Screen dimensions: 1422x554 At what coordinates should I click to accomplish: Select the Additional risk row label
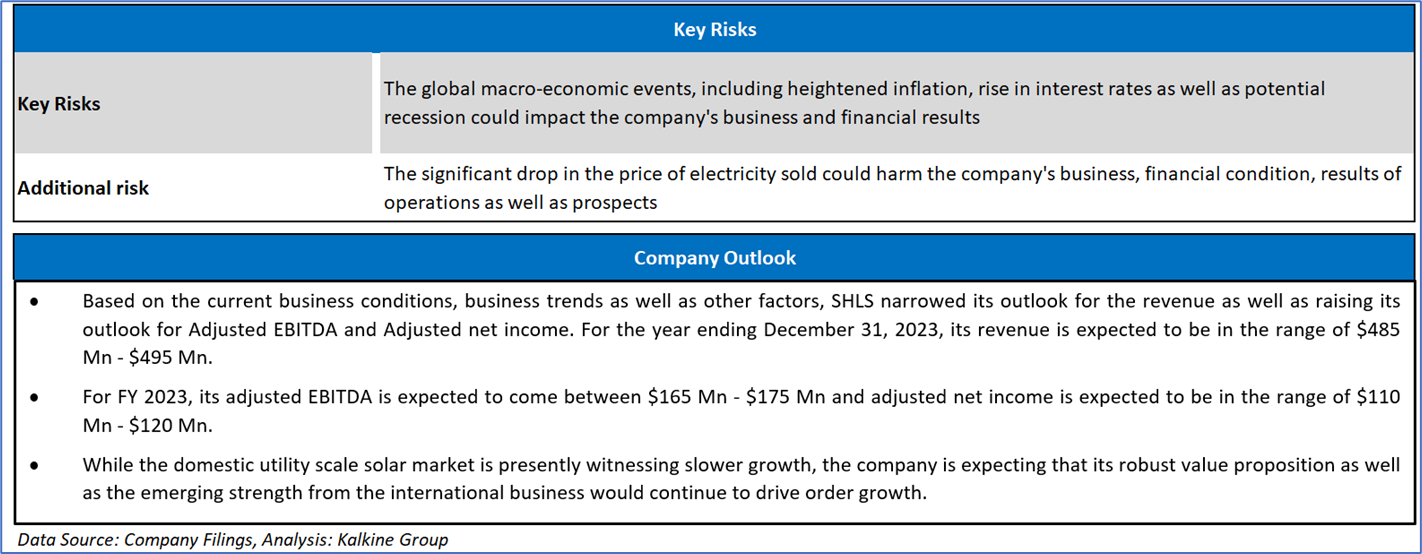coord(83,188)
